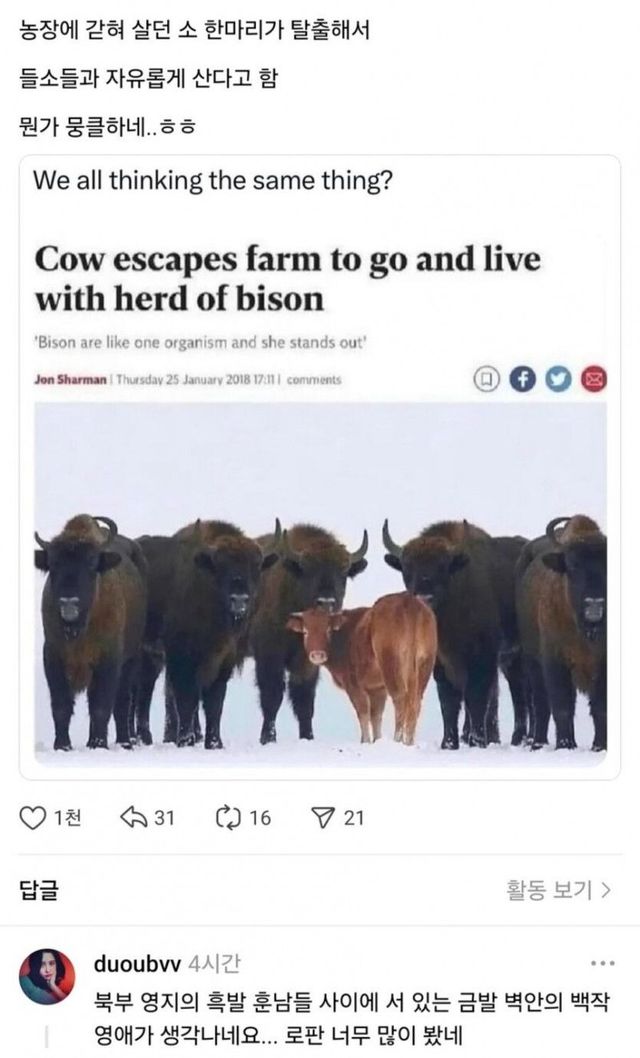640x1058 pixels.
Task: Click the bookmark icon beside Facebook
Action: coord(486,380)
